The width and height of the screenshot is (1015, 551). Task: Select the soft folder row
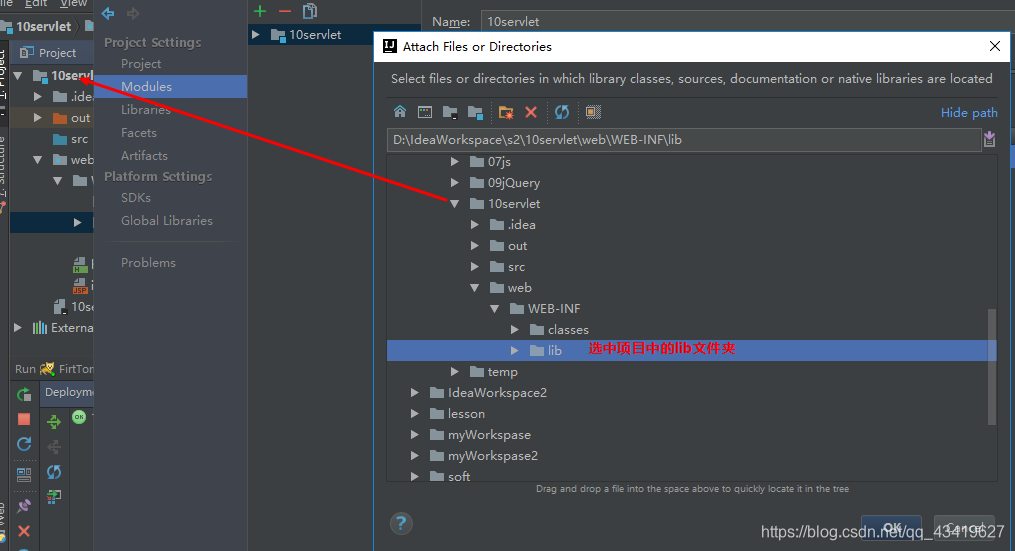tap(691, 476)
